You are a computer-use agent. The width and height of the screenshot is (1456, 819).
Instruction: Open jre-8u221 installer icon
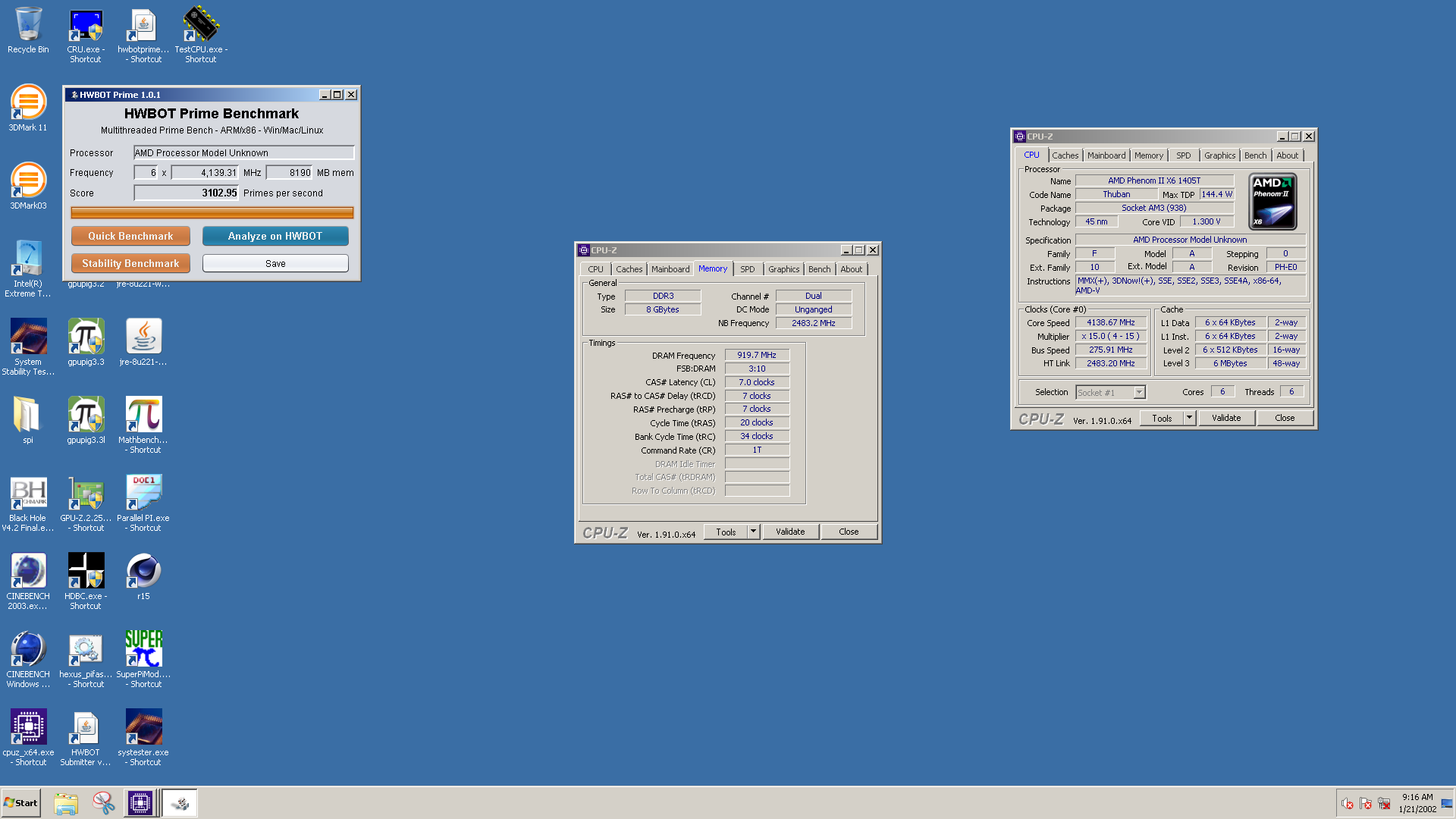pos(143,342)
